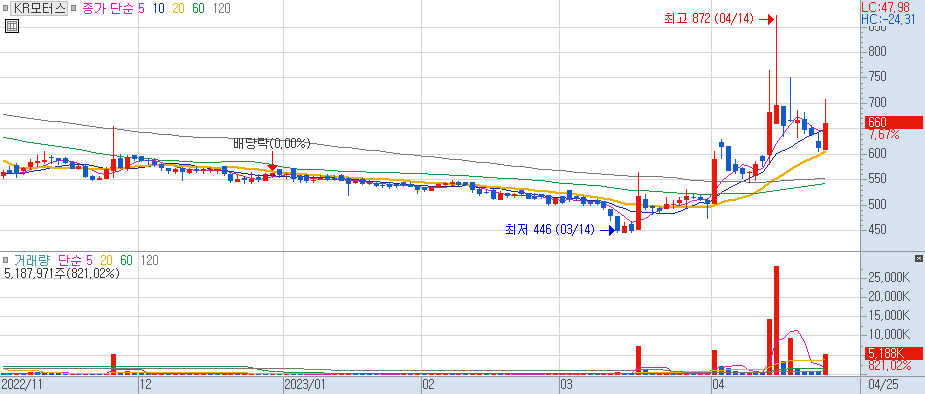Click the red 5,188K volume tag
Image resolution: width=925 pixels, height=394 pixels.
tap(893, 354)
